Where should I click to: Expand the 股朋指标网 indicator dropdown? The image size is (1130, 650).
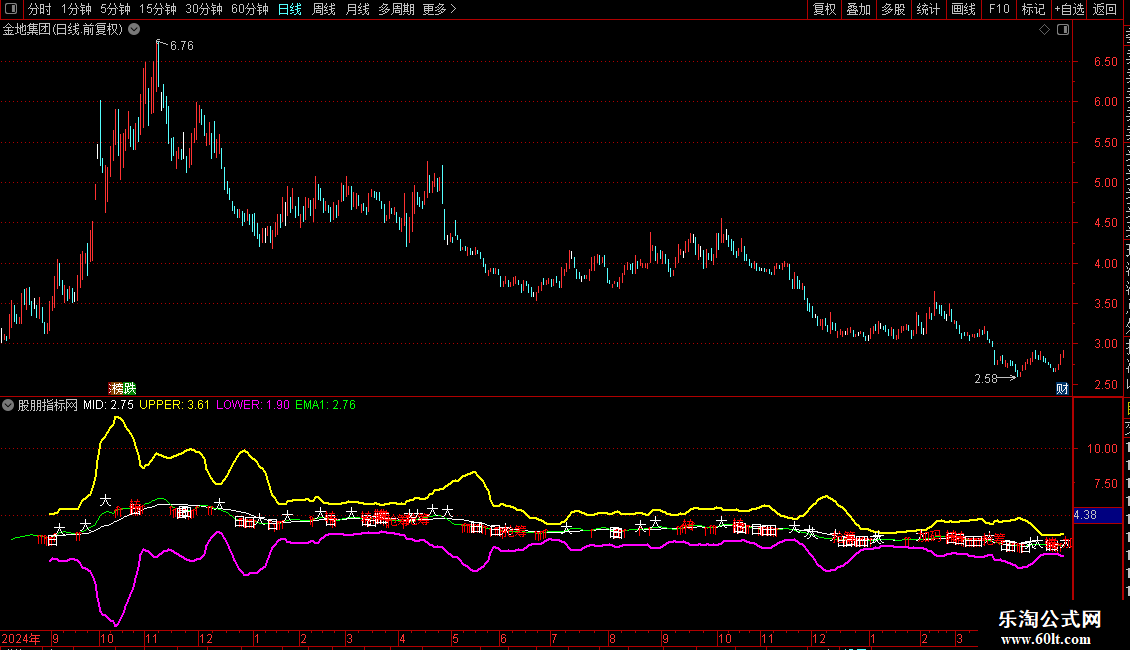8,405
